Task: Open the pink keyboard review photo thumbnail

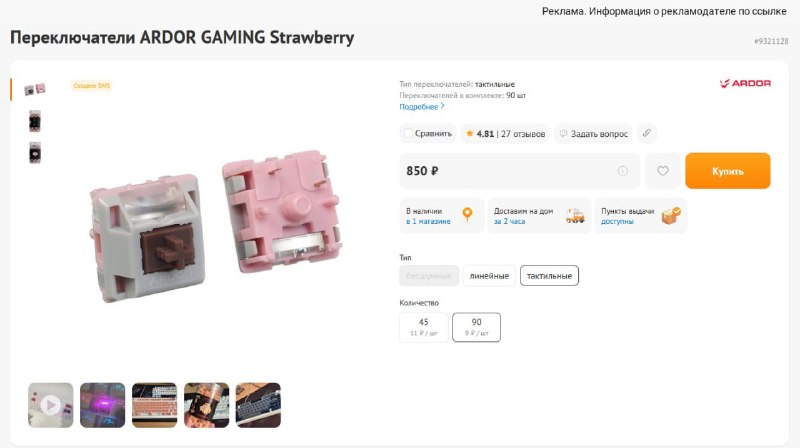Action: (155, 405)
